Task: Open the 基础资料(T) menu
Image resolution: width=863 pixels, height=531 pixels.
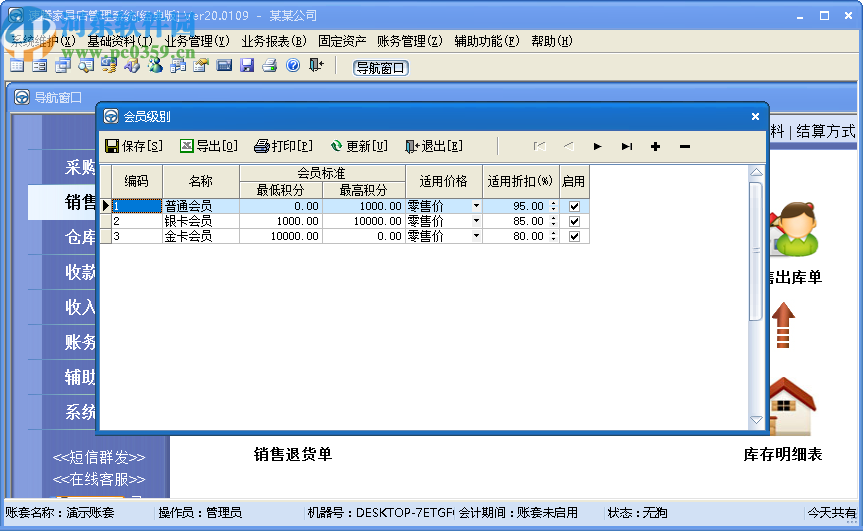Action: [120, 41]
